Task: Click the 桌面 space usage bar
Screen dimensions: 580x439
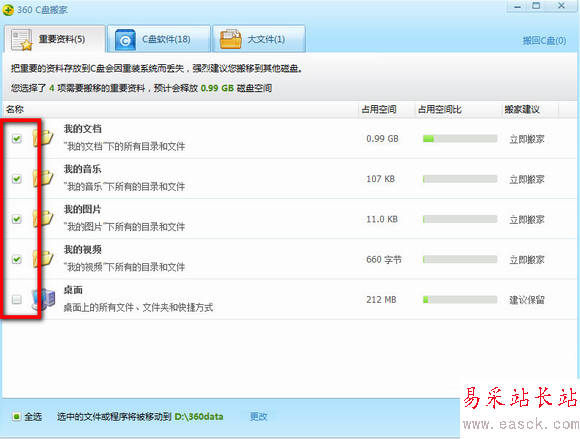Action: pos(460,300)
